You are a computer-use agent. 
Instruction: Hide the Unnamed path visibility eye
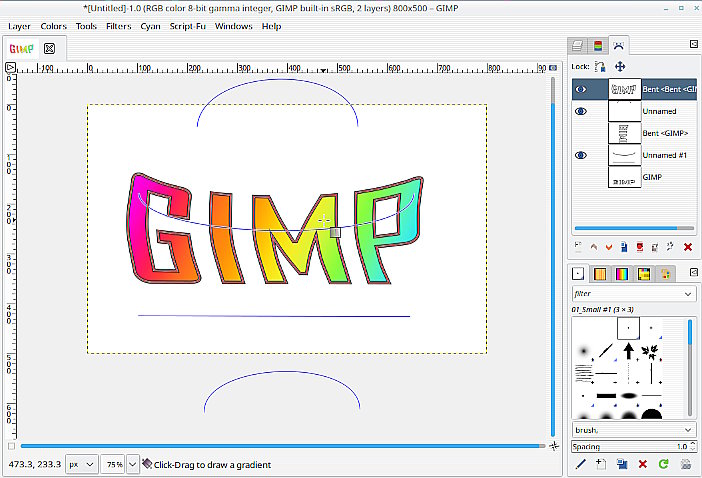click(581, 111)
